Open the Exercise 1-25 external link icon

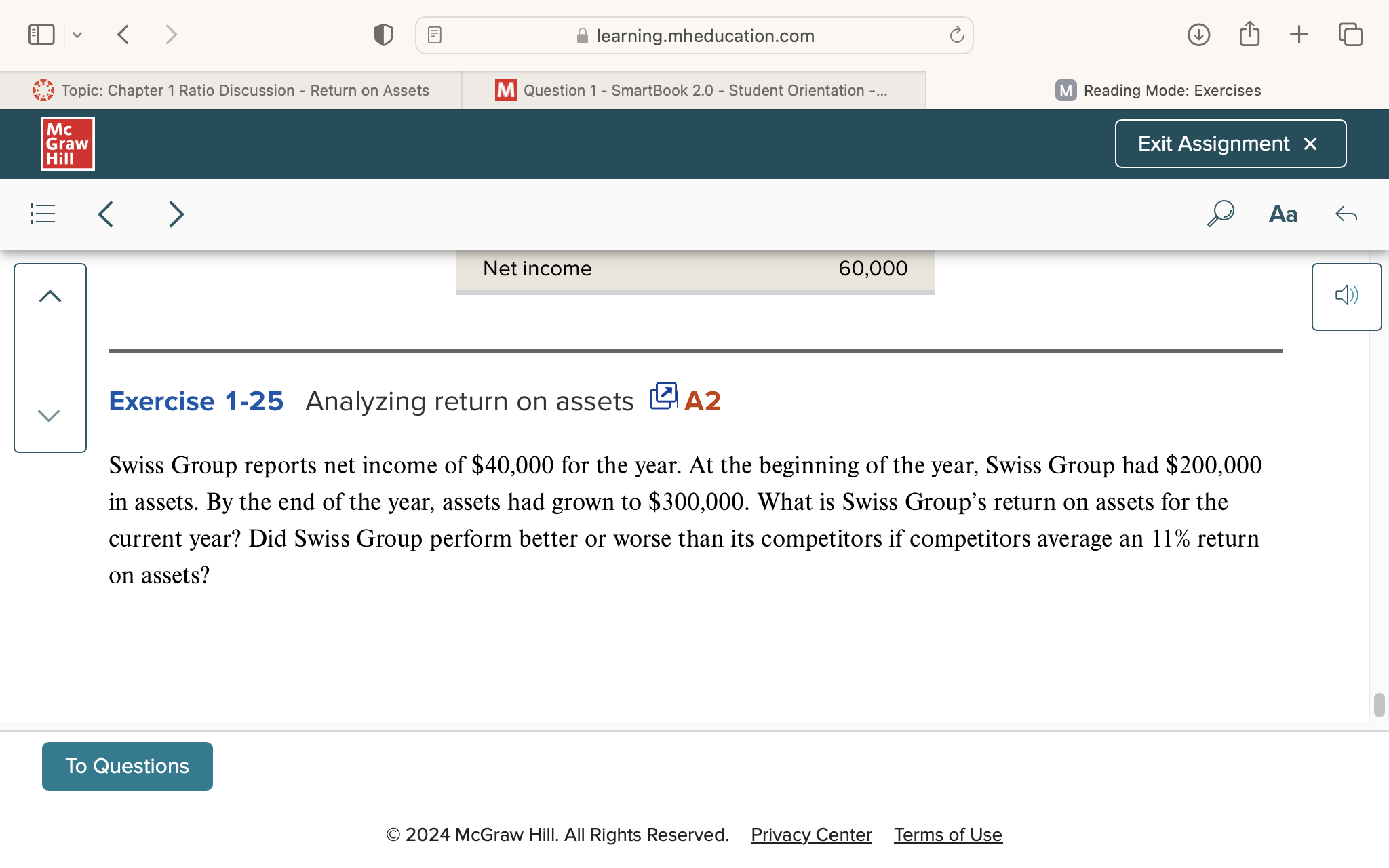(663, 396)
